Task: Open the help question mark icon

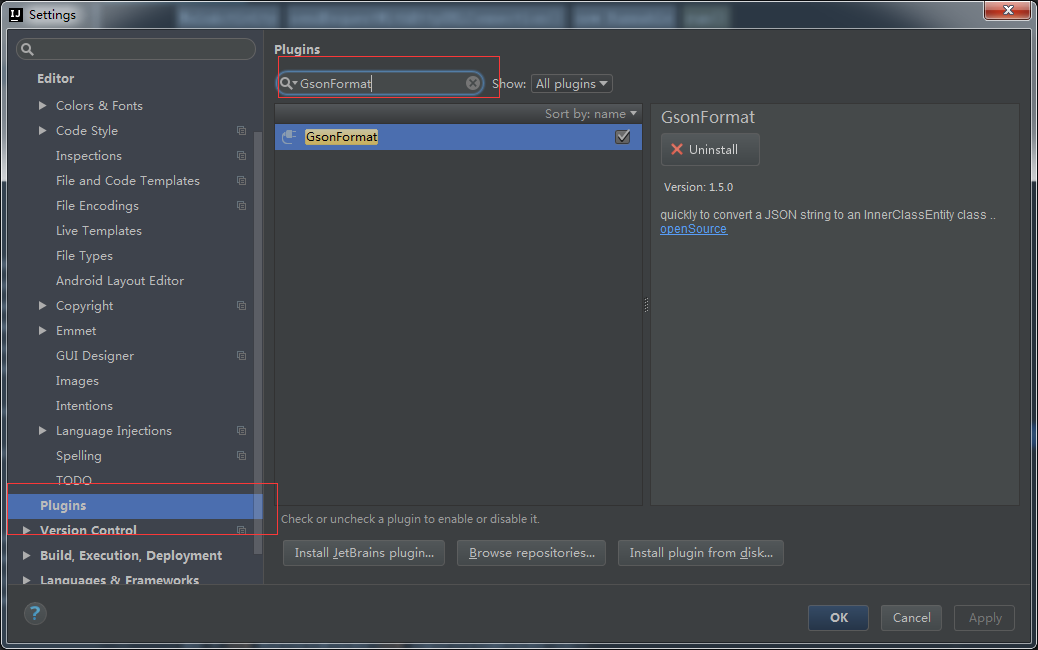Action: point(35,614)
